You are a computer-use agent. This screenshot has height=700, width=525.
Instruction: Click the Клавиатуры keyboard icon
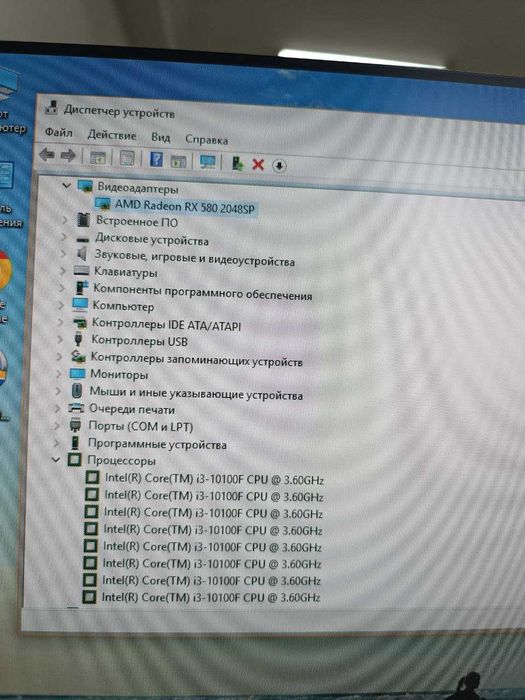click(x=81, y=270)
